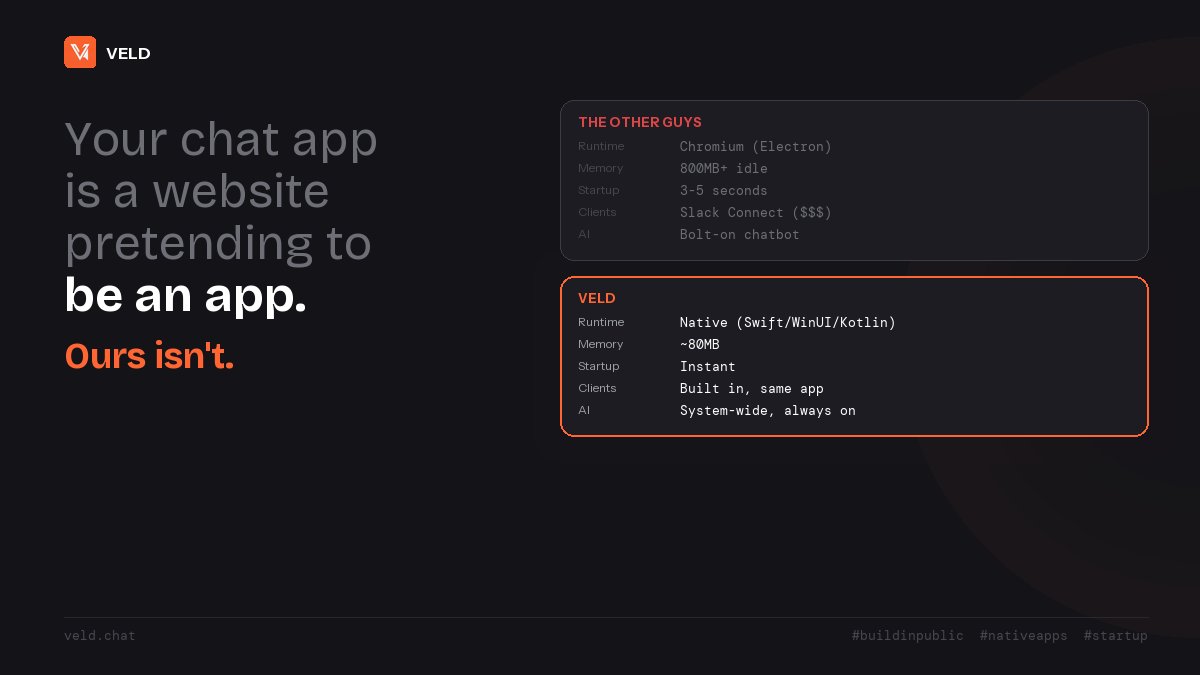Image resolution: width=1200 pixels, height=675 pixels.
Task: Click AI label in Other Guys card
Action: (584, 234)
